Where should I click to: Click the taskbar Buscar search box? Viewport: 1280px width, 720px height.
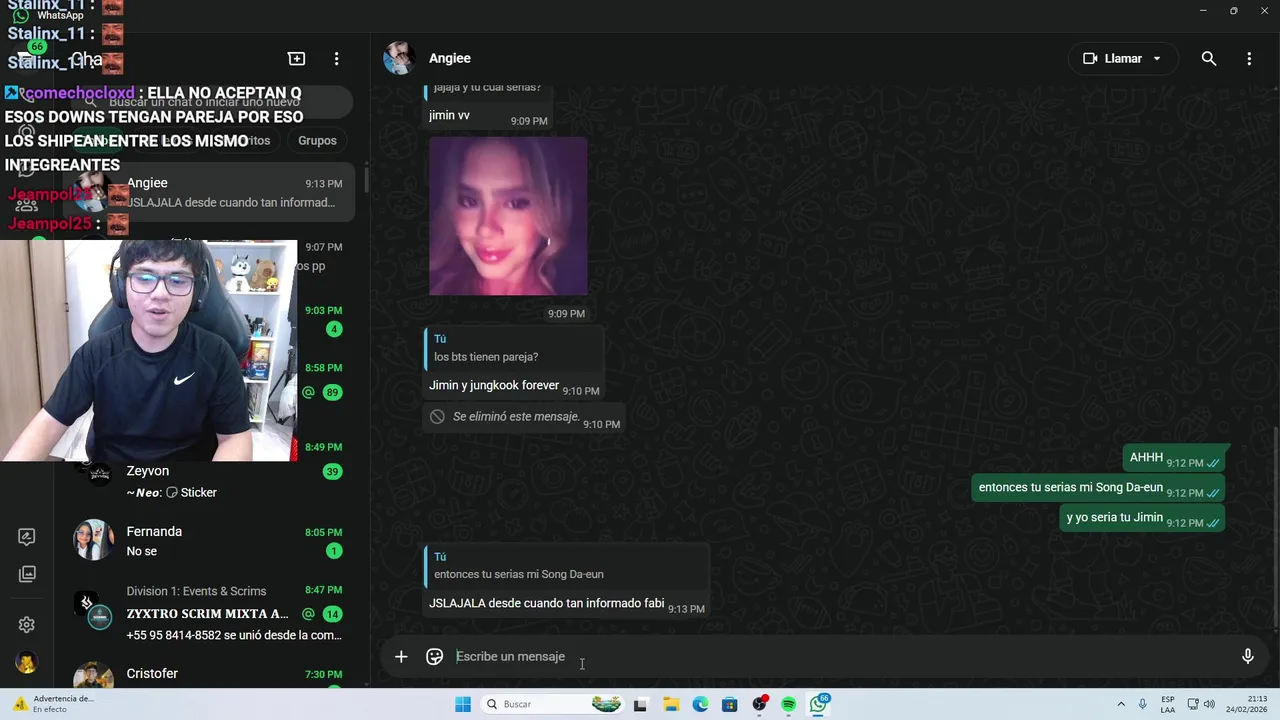tap(553, 704)
